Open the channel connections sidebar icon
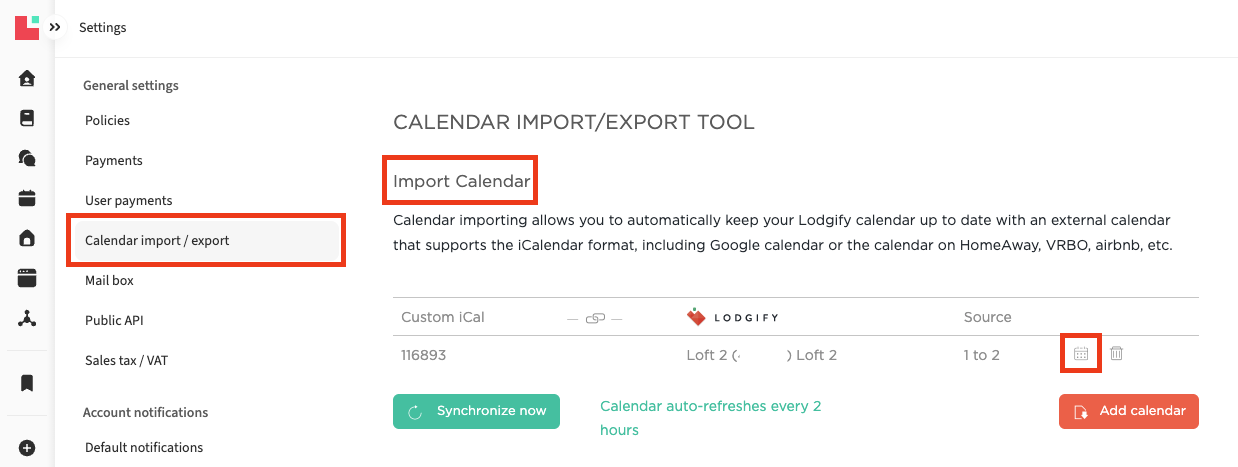1238x467 pixels. (27, 318)
